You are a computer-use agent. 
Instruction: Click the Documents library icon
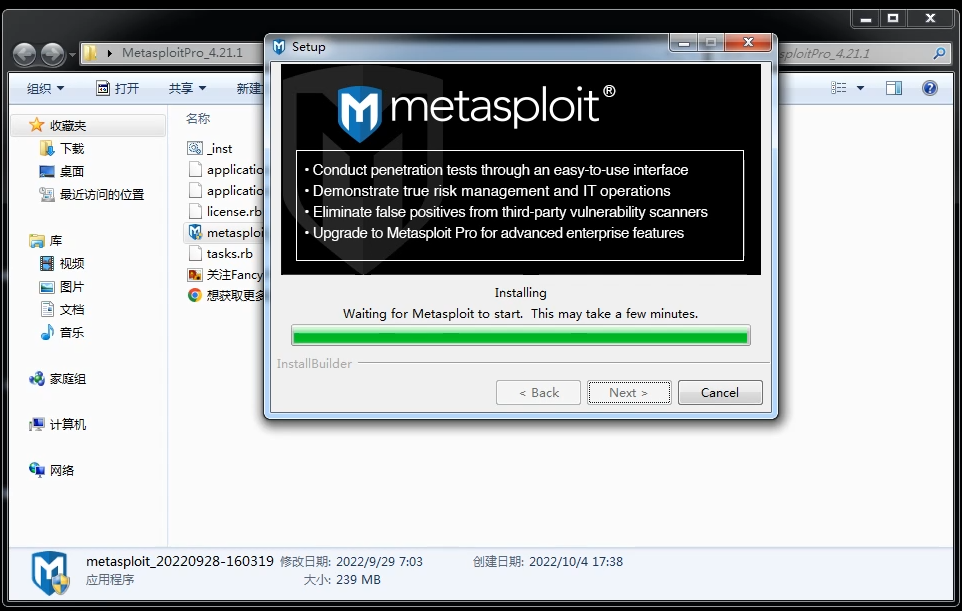(47, 309)
